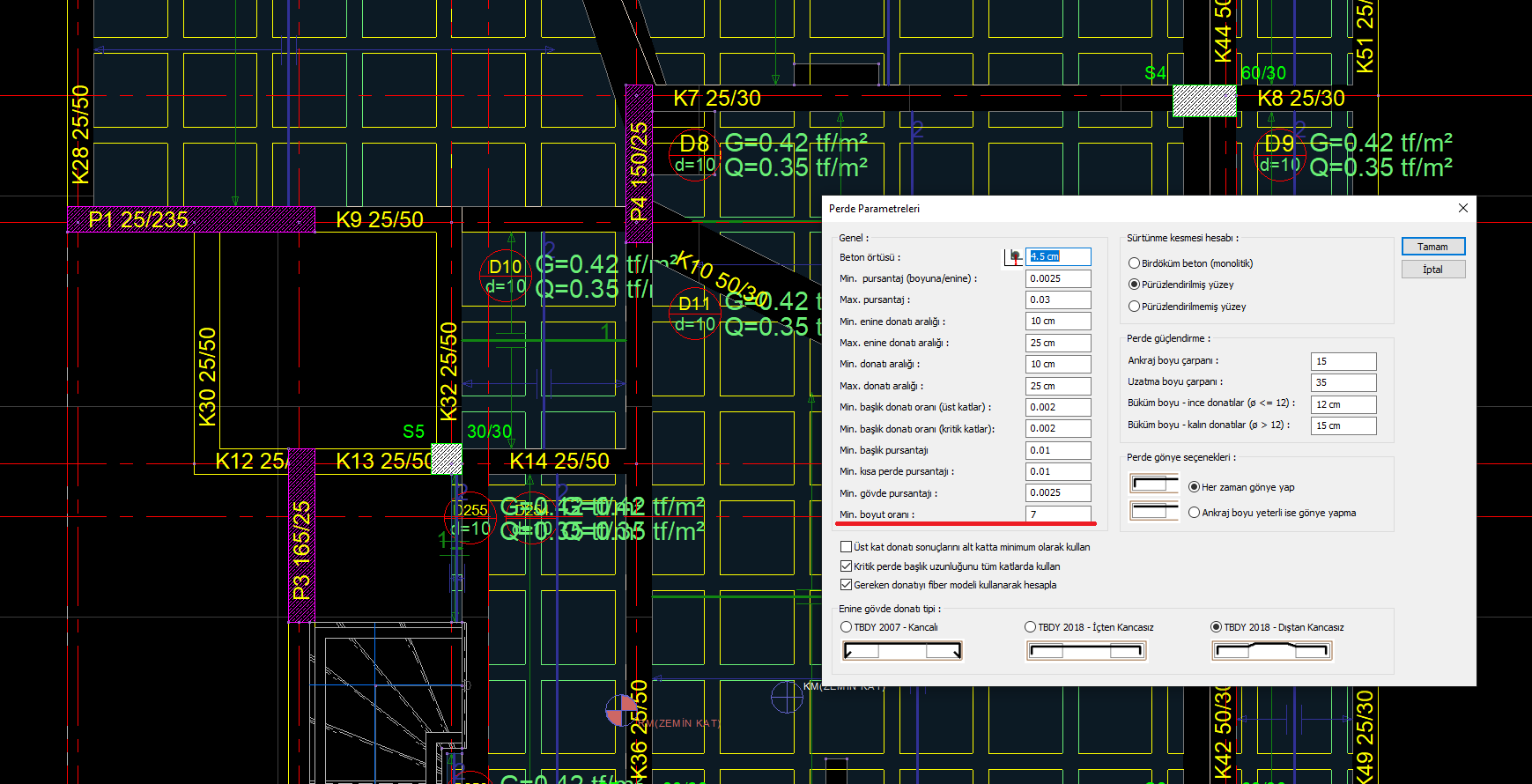
Task: Edit the Max. pursantaj field
Action: click(1058, 300)
